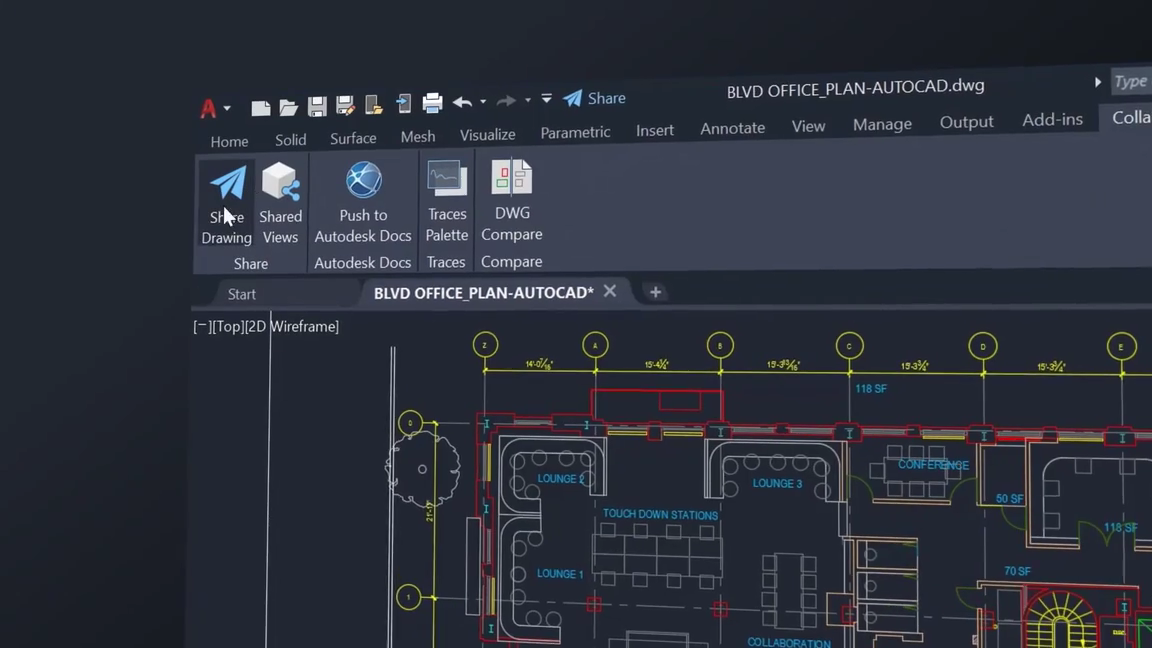The image size is (1152, 648).
Task: Click Save to Web & Mobile icon
Action: click(x=403, y=104)
